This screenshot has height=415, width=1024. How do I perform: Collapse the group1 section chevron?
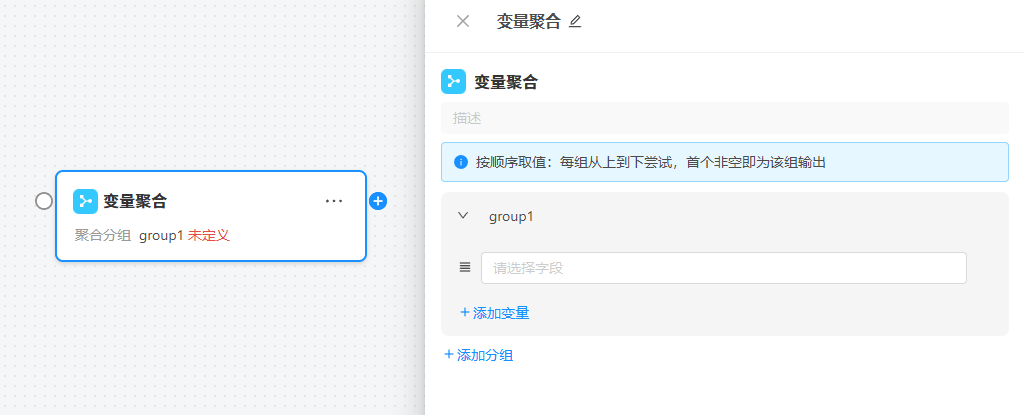click(x=463, y=215)
